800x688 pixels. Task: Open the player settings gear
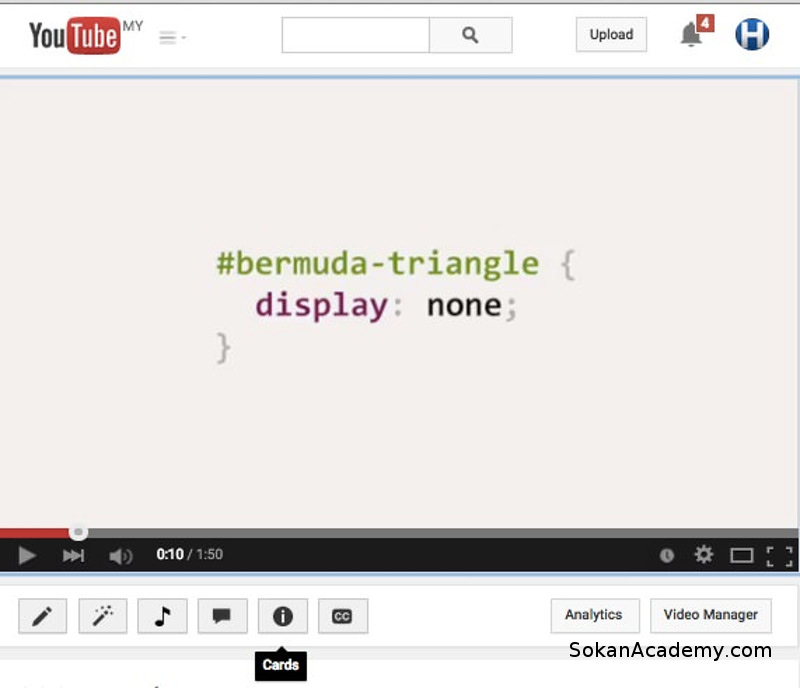click(704, 554)
